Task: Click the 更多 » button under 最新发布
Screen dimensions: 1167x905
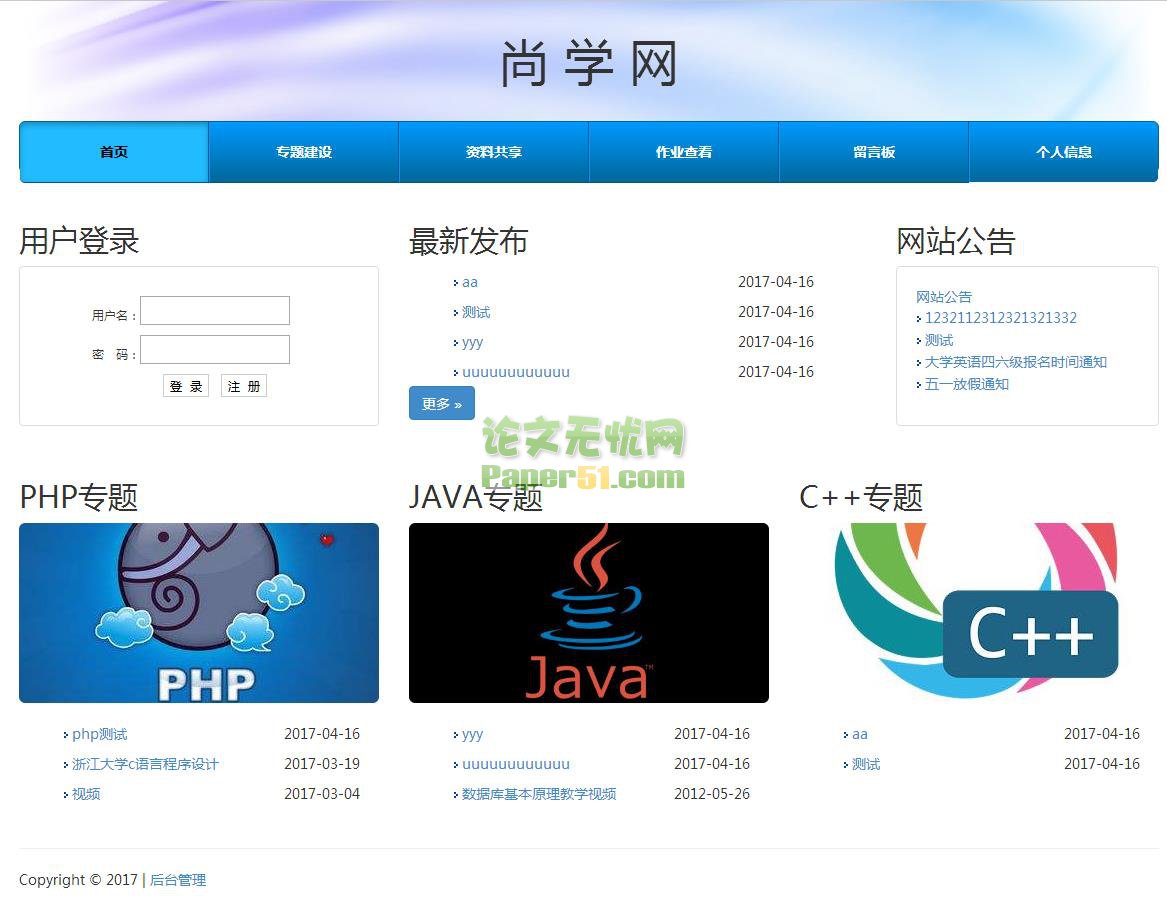Action: point(441,403)
